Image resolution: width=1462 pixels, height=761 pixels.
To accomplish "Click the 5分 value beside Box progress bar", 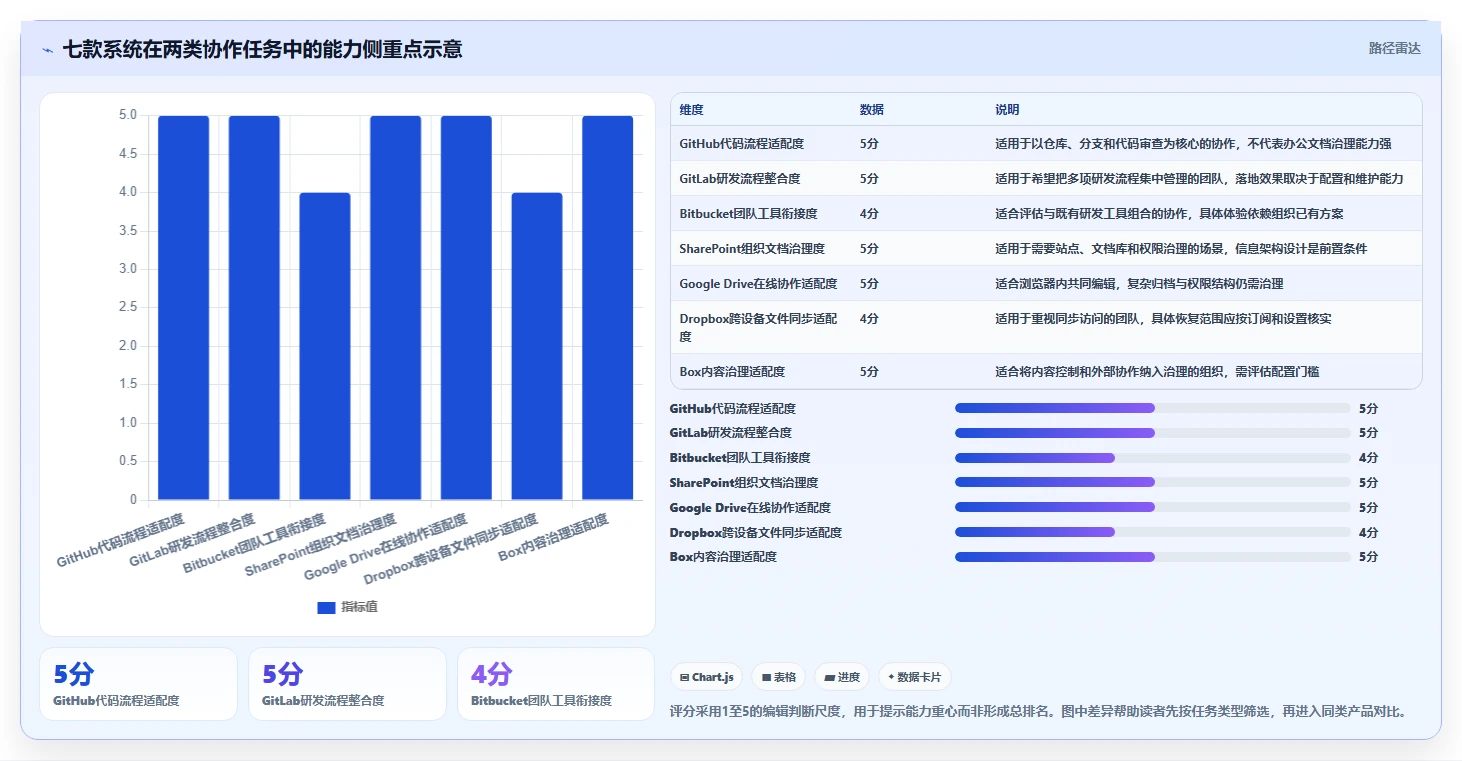I will (1368, 557).
